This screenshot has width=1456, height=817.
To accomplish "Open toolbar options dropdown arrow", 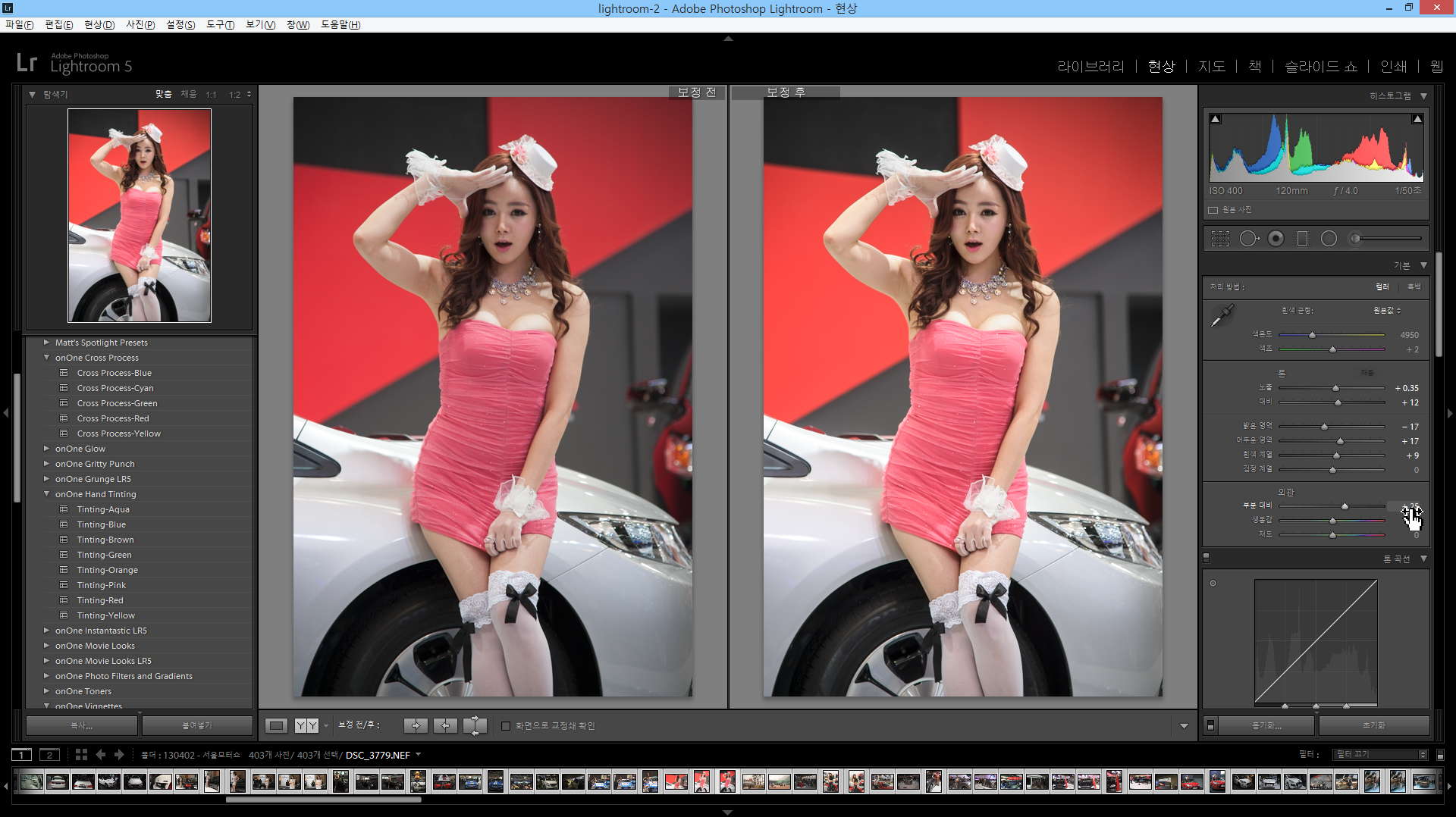I will (1184, 726).
